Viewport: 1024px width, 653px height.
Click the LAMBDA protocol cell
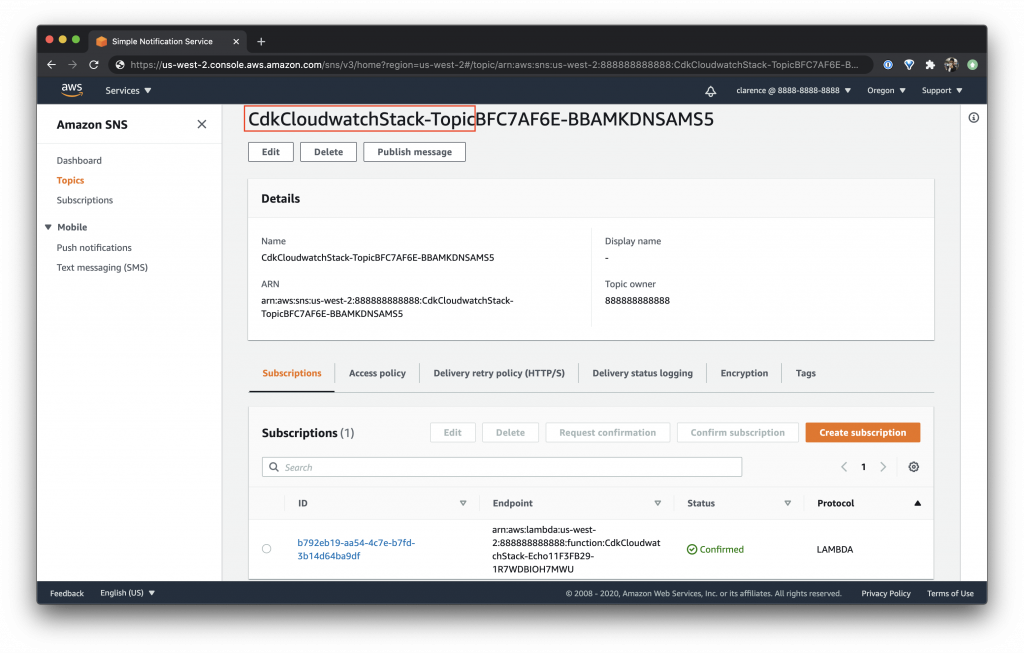835,549
